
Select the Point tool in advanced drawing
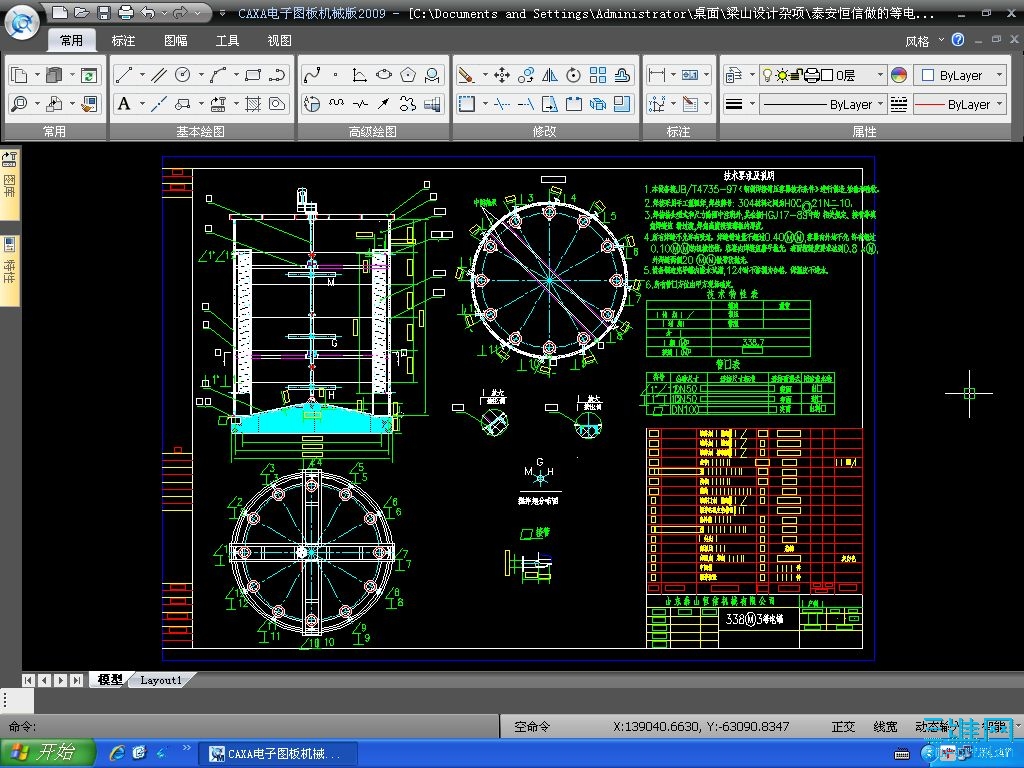(336, 75)
